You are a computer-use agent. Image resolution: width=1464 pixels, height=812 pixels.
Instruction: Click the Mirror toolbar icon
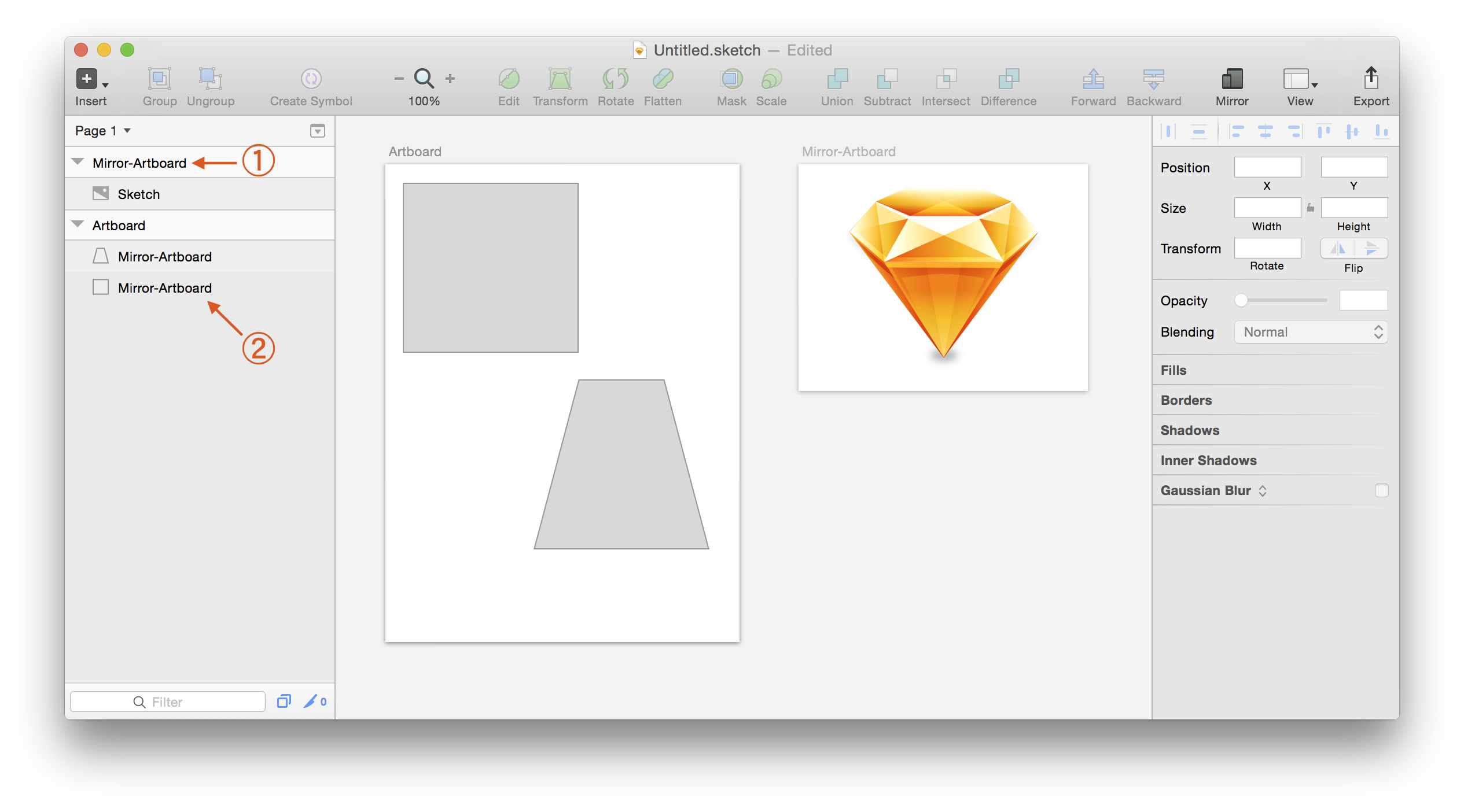[1231, 79]
